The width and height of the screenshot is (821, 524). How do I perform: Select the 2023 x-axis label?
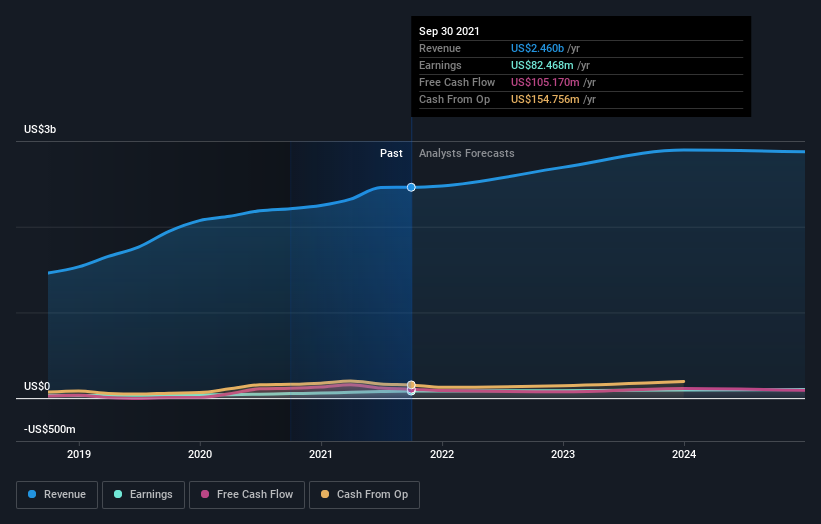[563, 454]
